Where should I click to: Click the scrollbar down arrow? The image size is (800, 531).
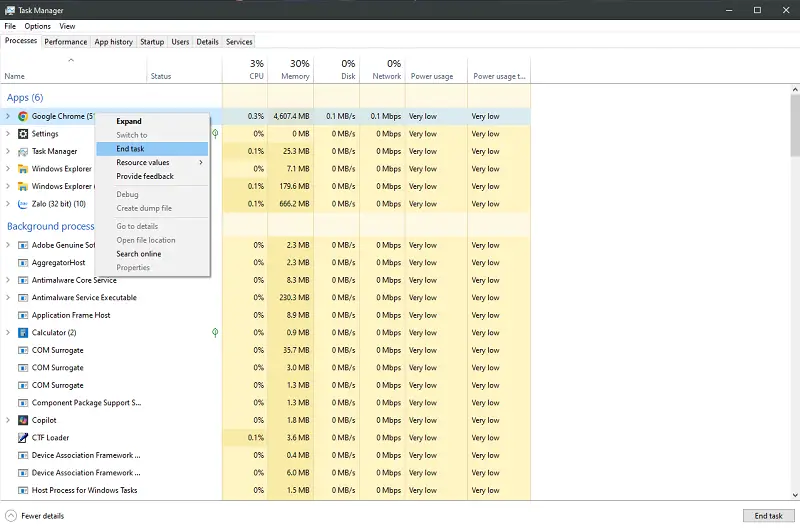pyautogui.click(x=795, y=495)
